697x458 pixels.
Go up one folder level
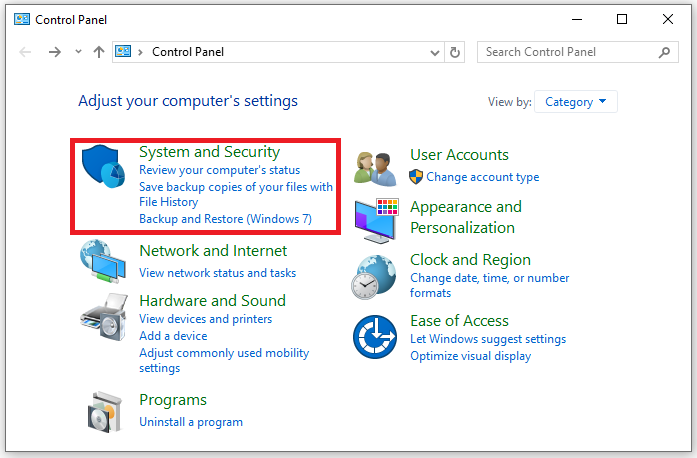[99, 52]
